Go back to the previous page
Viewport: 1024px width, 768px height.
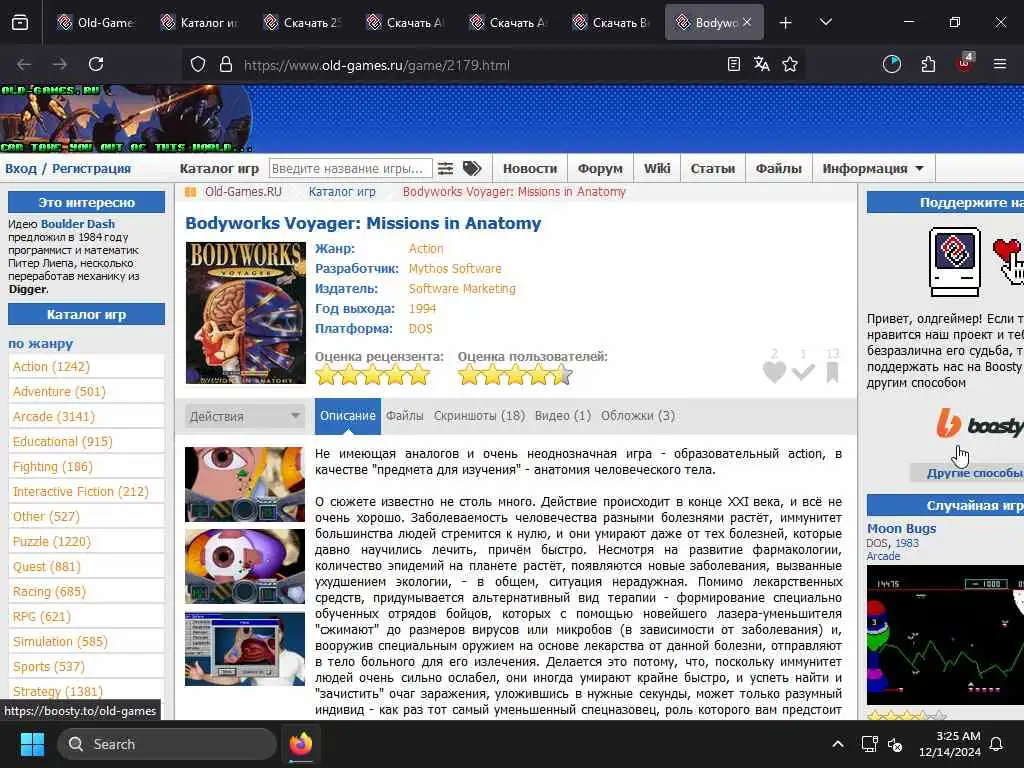pyautogui.click(x=24, y=64)
